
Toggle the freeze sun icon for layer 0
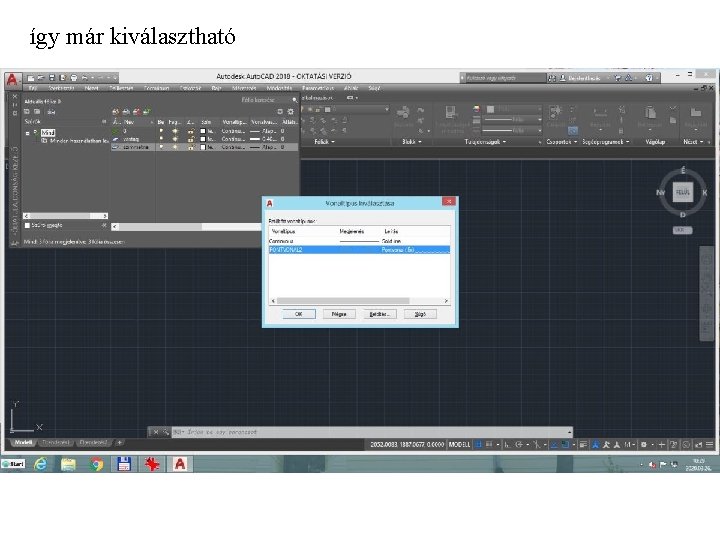pyautogui.click(x=175, y=131)
